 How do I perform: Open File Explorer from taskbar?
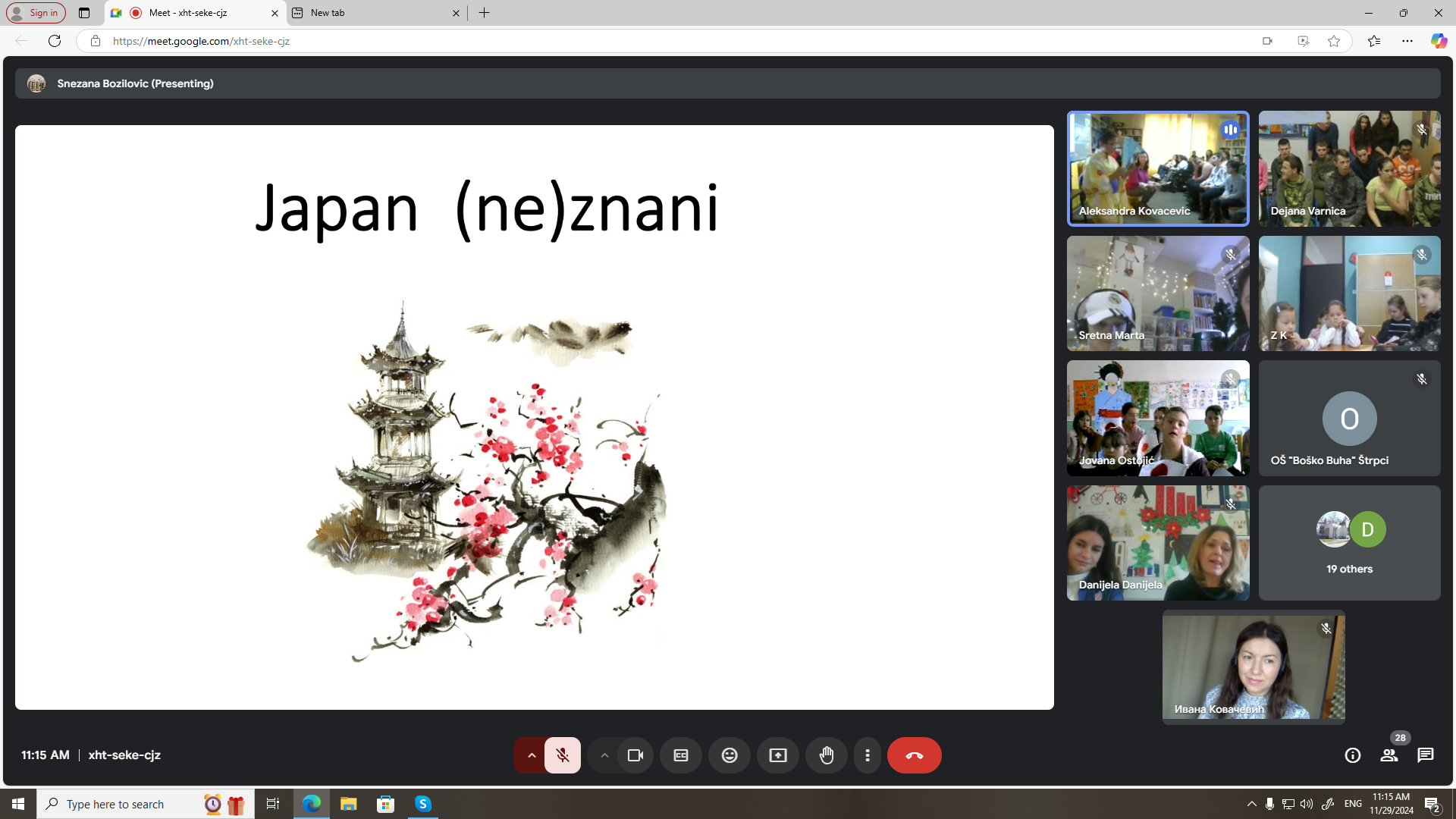pyautogui.click(x=349, y=804)
